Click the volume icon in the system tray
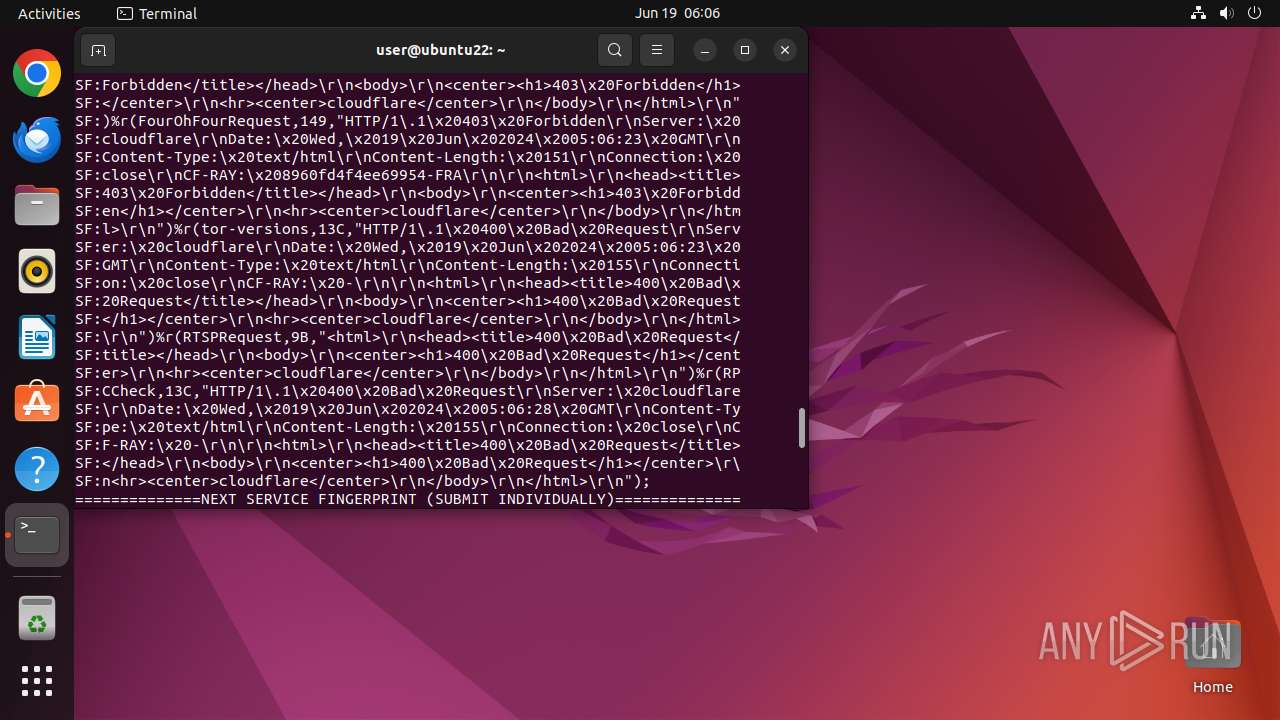 [1227, 13]
